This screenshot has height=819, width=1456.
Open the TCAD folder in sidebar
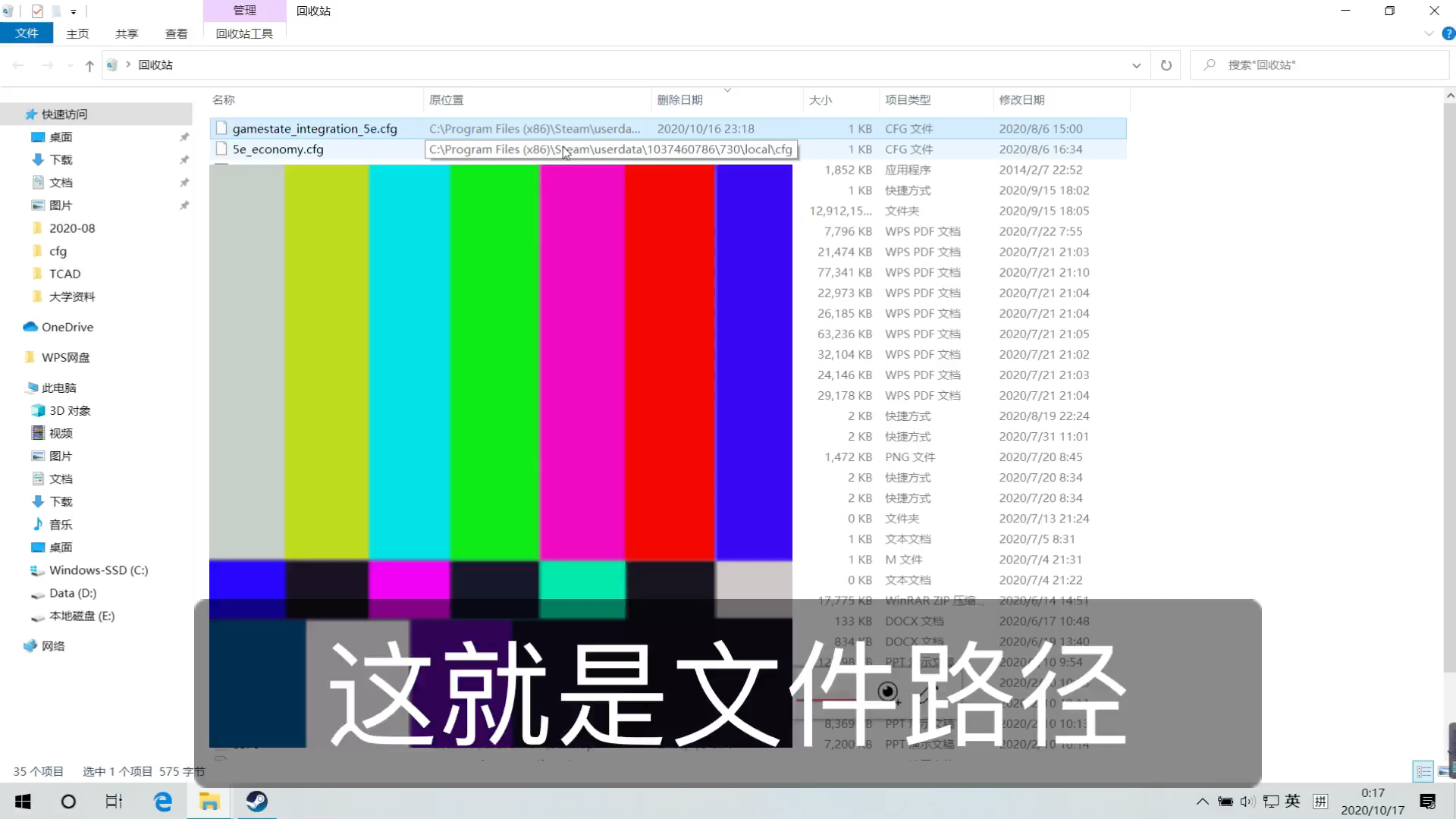pyautogui.click(x=64, y=274)
